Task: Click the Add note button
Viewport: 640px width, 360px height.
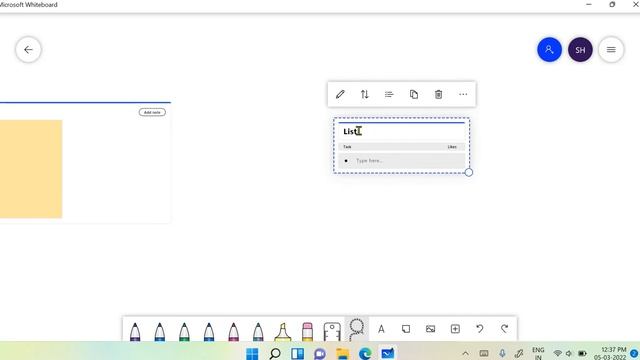Action: (x=152, y=112)
